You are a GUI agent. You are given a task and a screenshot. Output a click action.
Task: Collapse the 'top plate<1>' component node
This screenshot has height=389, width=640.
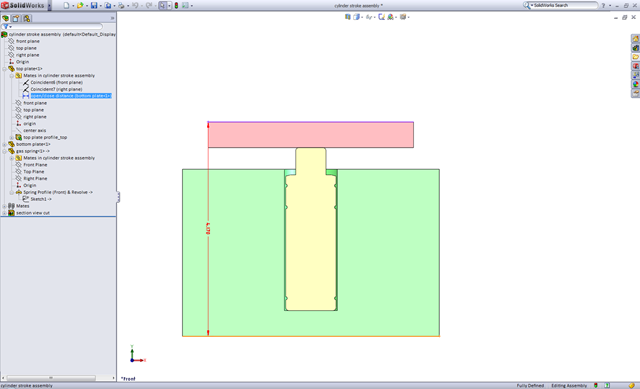pyautogui.click(x=4, y=69)
